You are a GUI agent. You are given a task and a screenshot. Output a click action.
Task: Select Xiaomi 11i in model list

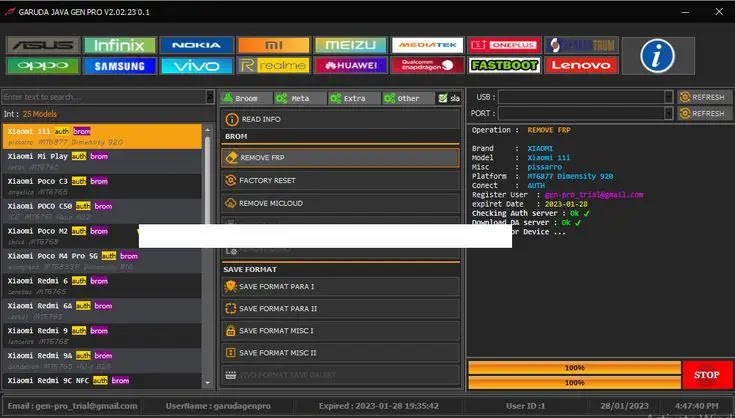102,136
